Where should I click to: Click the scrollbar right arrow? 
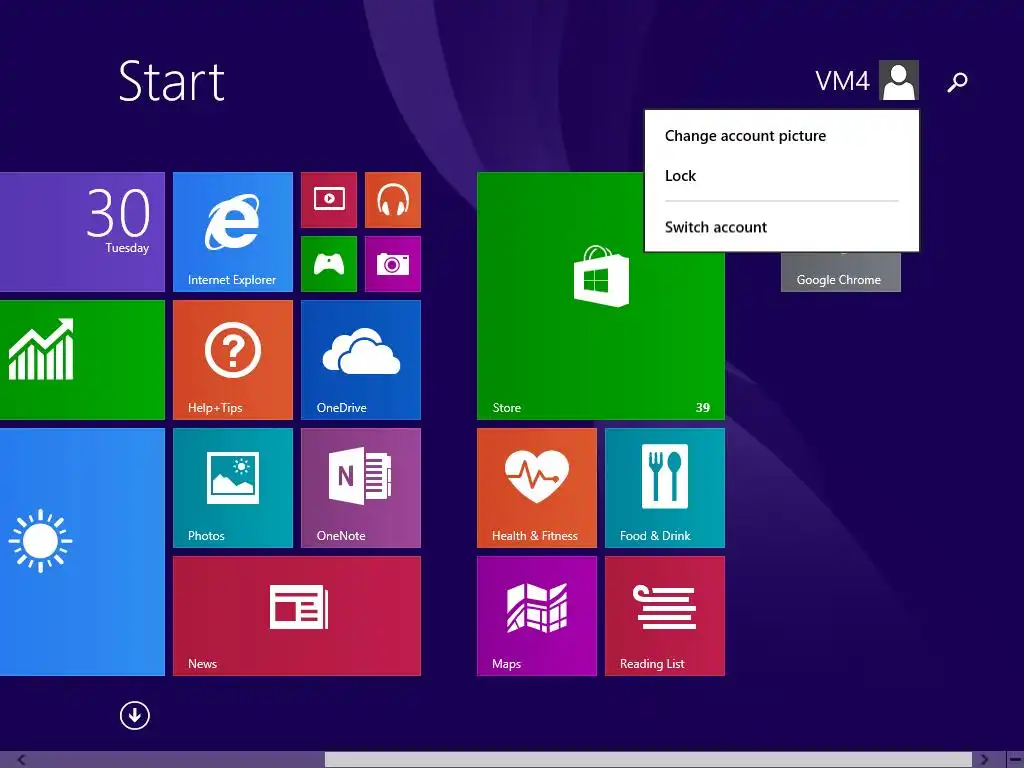984,760
